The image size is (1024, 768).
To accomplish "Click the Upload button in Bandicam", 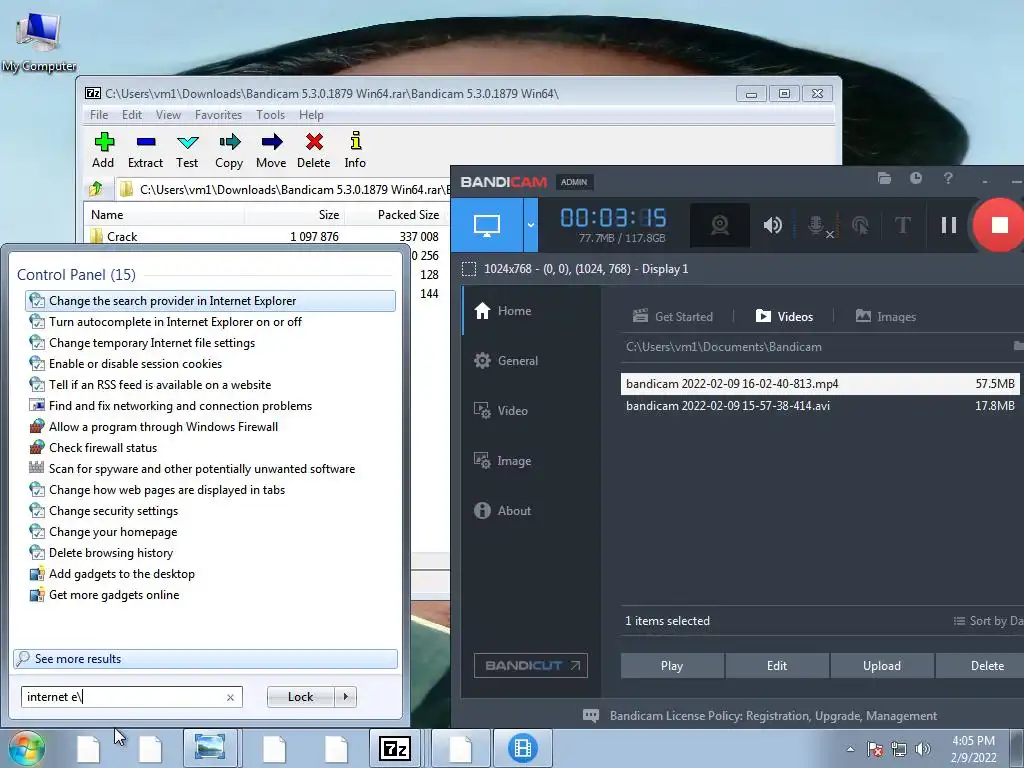I will coord(882,665).
